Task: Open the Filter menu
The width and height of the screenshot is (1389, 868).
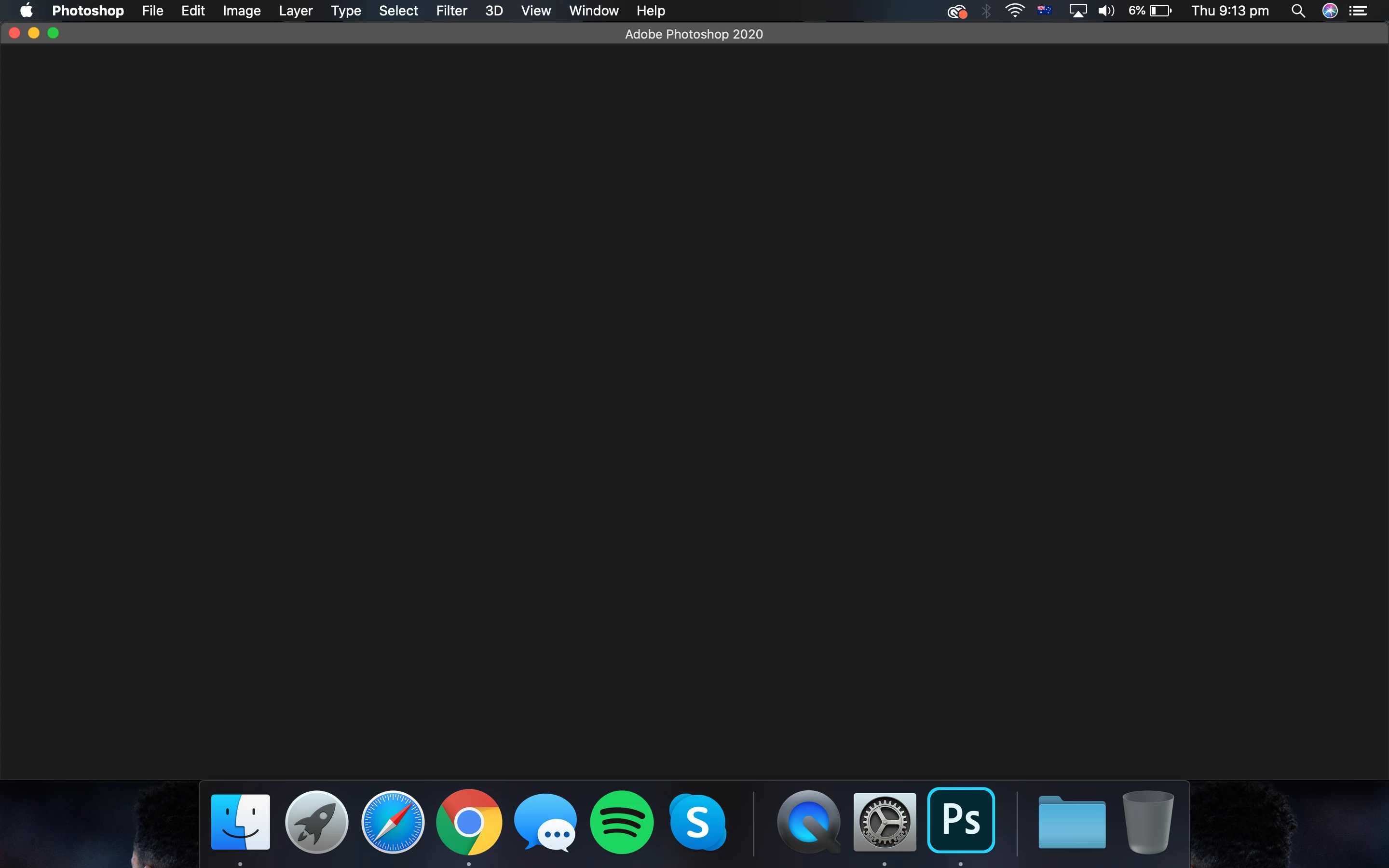Action: click(x=451, y=11)
